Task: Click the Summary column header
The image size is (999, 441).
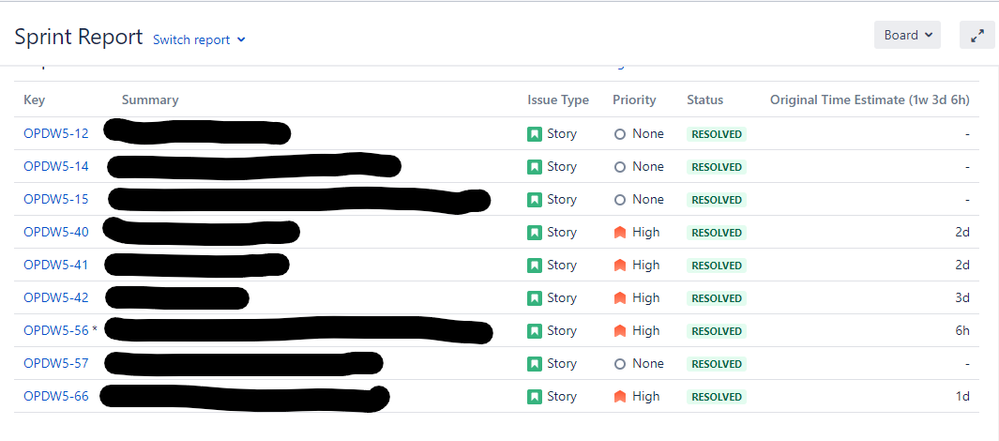Action: click(x=150, y=100)
